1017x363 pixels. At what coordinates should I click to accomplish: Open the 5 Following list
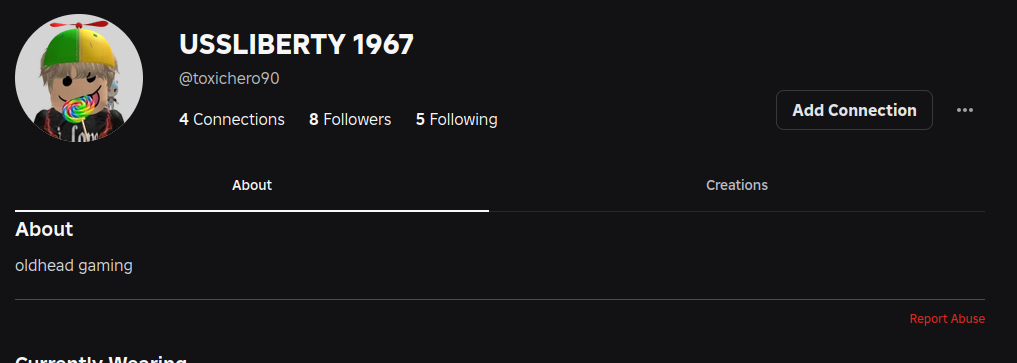coord(457,119)
